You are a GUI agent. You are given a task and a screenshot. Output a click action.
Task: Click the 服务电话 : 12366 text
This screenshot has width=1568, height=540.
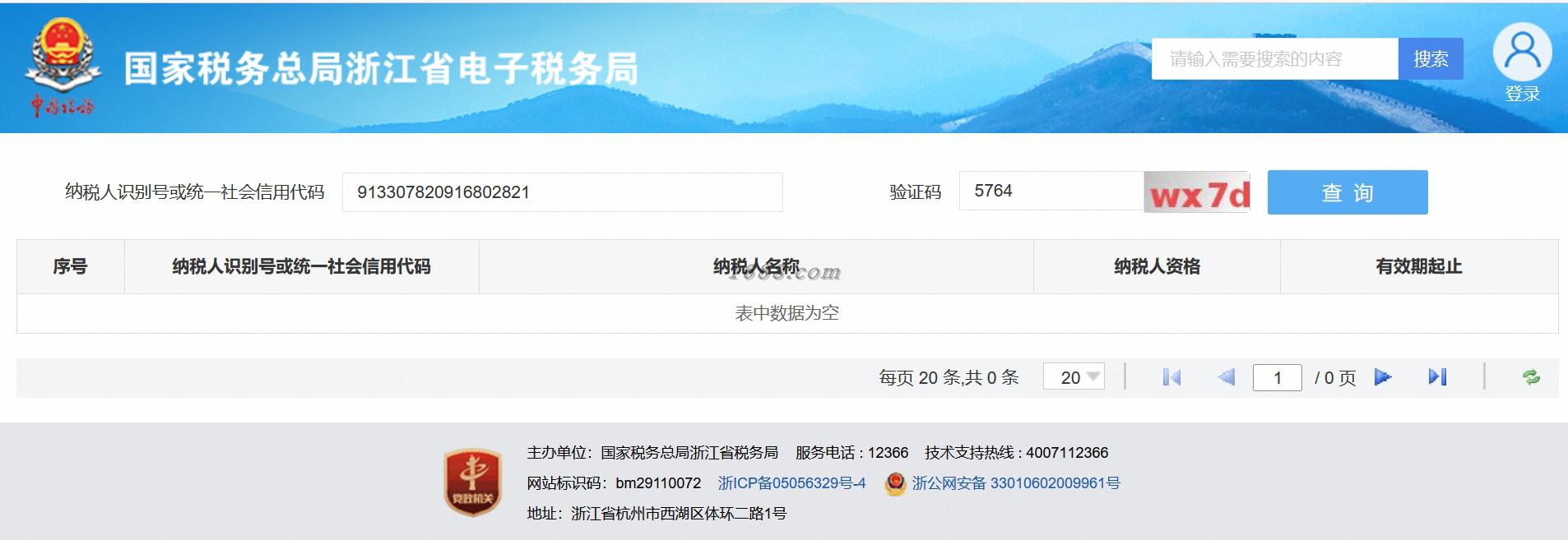(x=851, y=453)
